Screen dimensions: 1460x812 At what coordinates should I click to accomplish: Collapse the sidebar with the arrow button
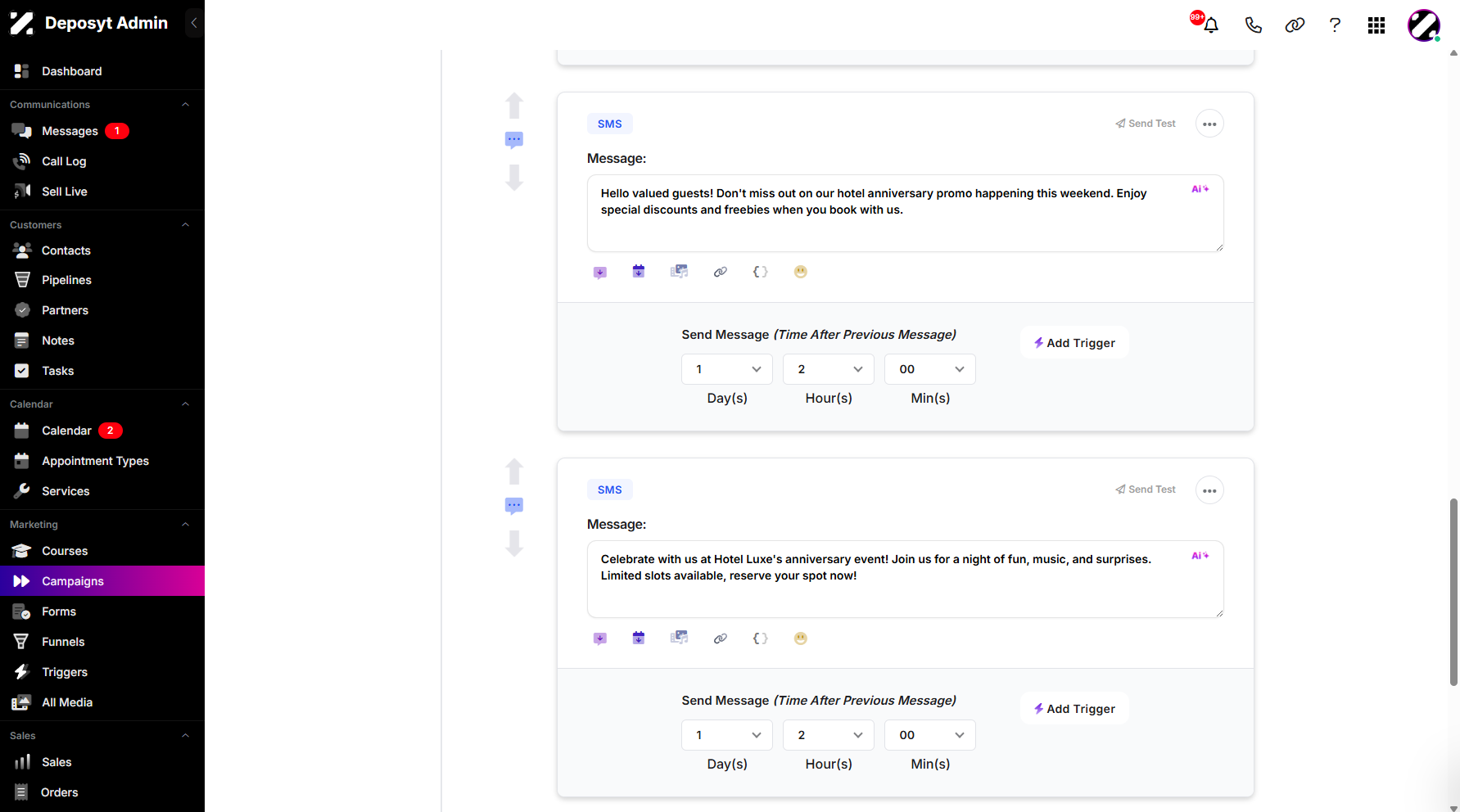(x=194, y=23)
